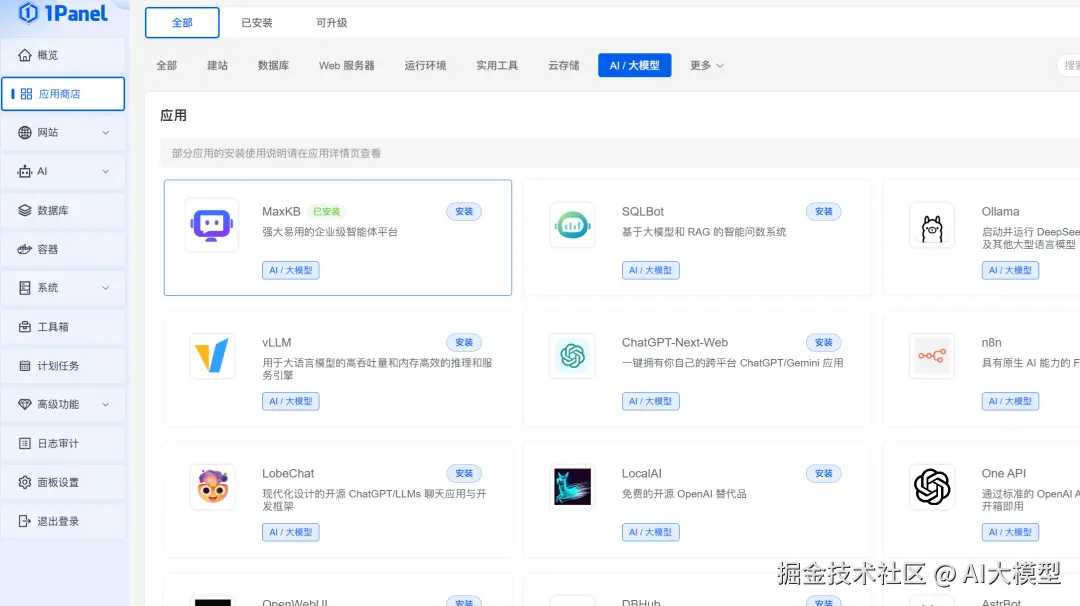Click the LobeChat app icon

(x=212, y=487)
